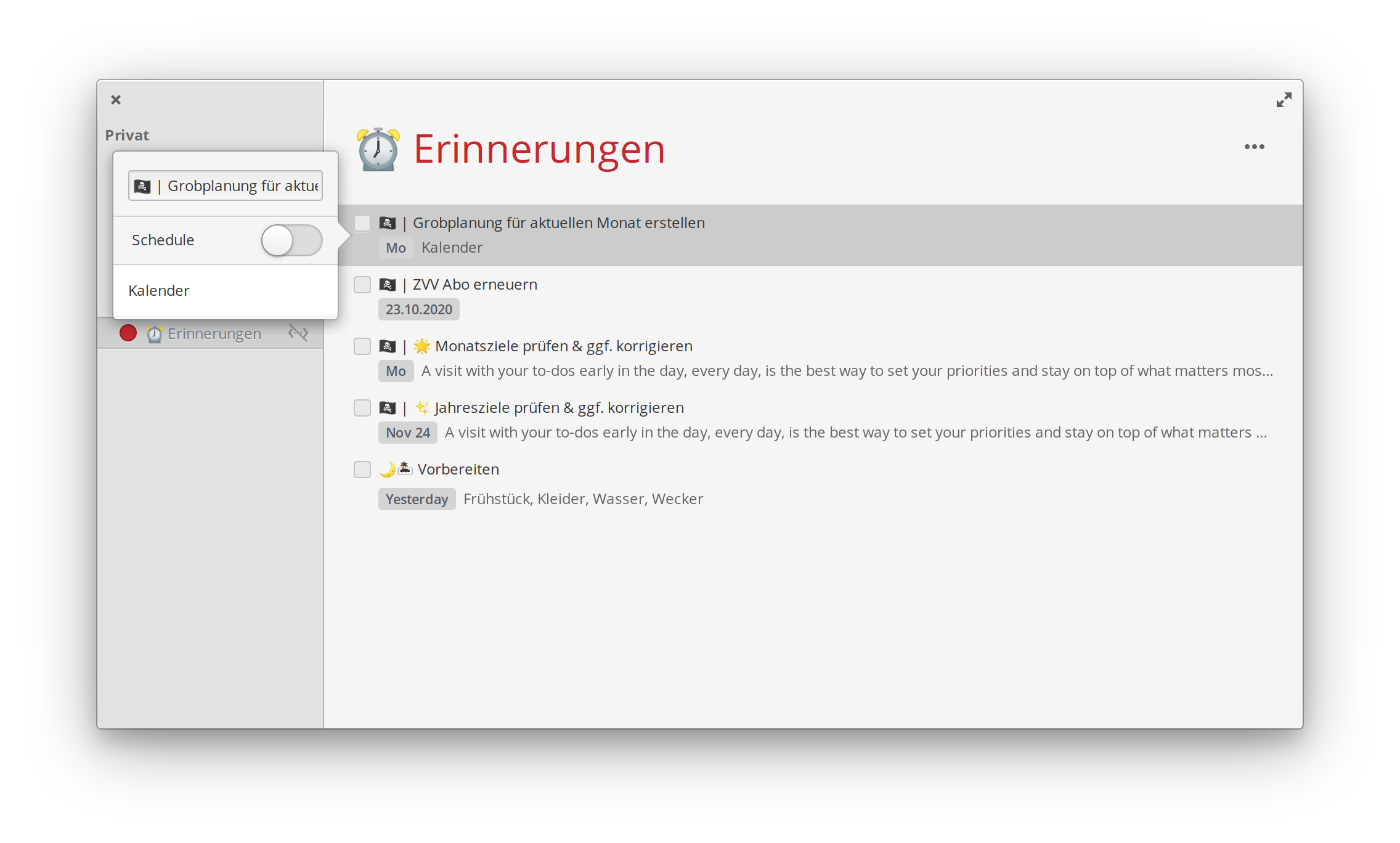Click the Kalender note field in popover
The width and height of the screenshot is (1400, 843).
pyautogui.click(x=226, y=290)
